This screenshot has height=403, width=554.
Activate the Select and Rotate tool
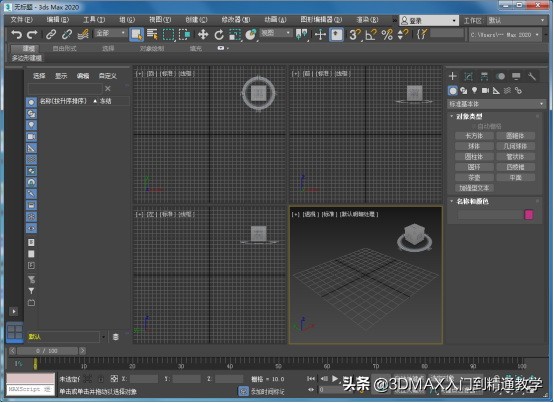[x=219, y=34]
